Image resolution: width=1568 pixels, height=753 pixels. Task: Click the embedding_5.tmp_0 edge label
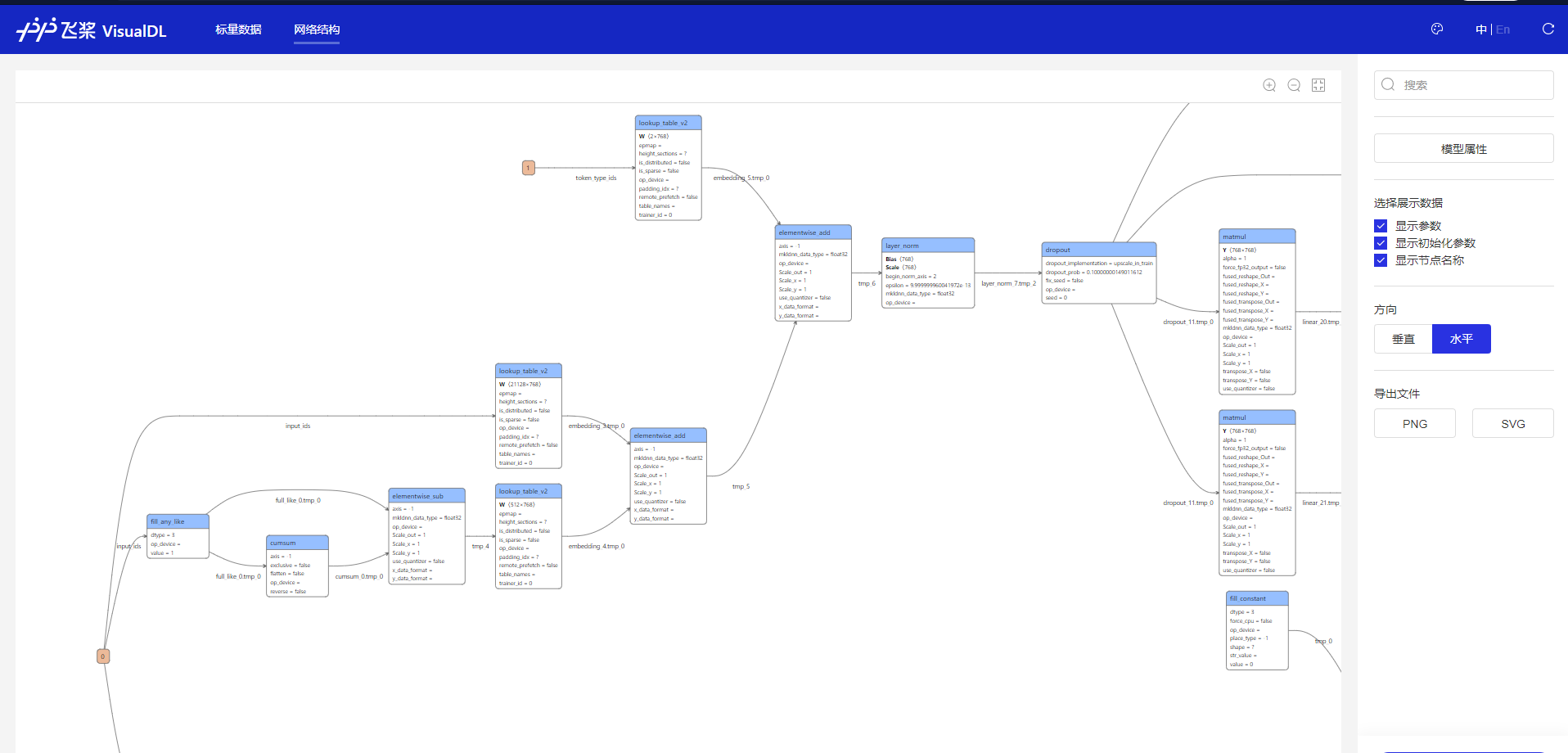coord(741,178)
